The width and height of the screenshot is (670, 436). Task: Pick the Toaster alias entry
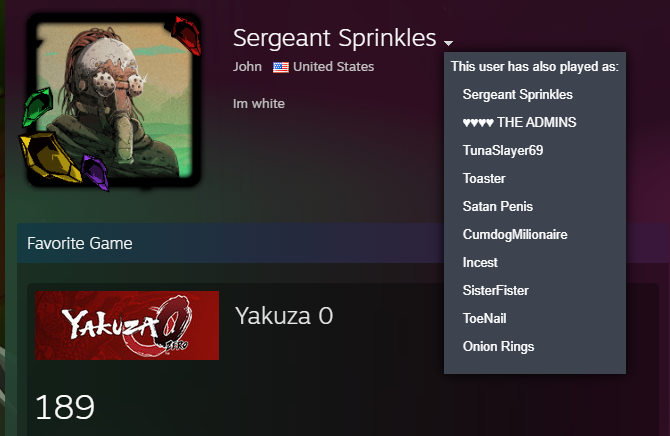coord(484,178)
